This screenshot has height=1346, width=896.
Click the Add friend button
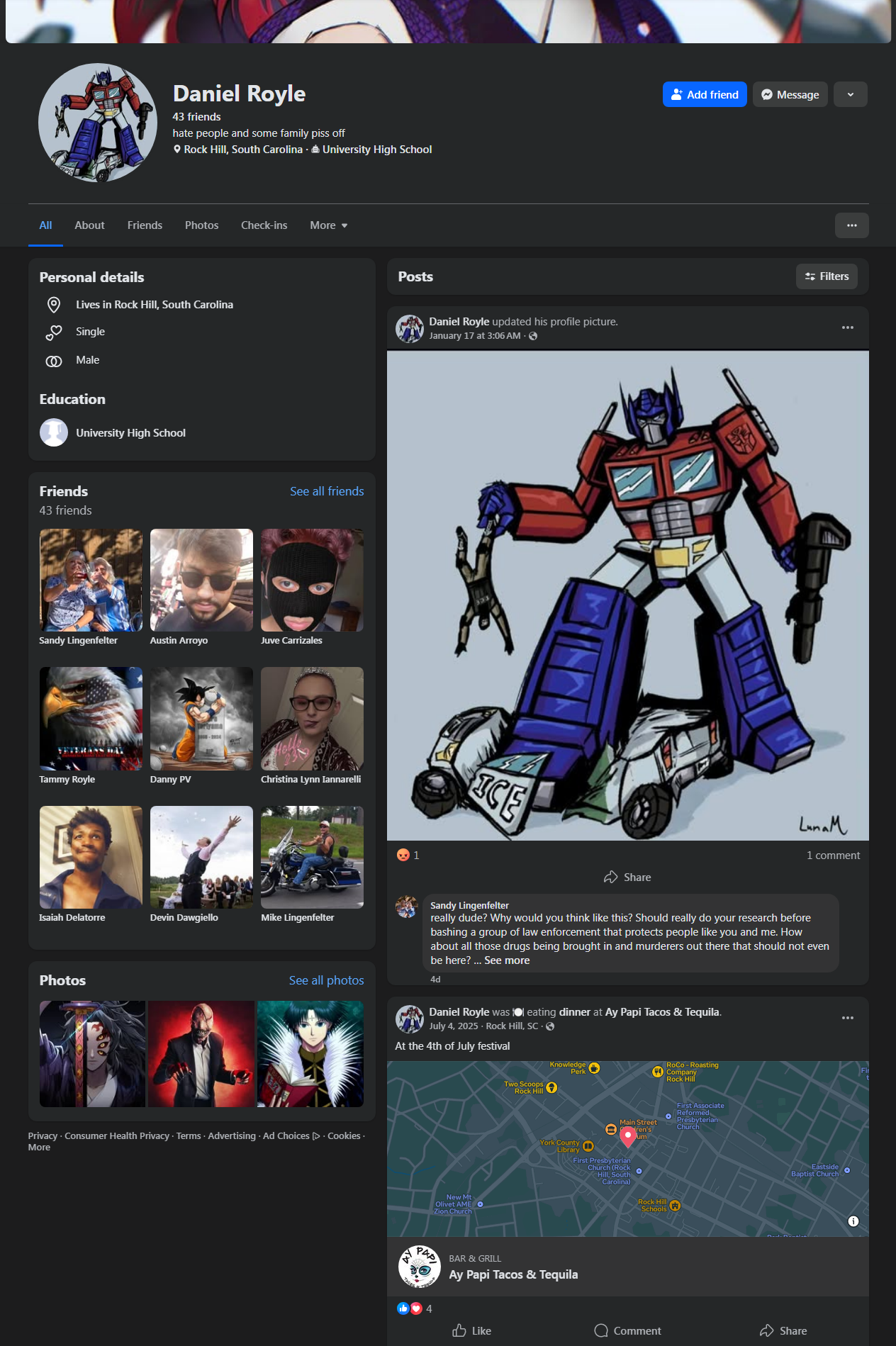(704, 94)
